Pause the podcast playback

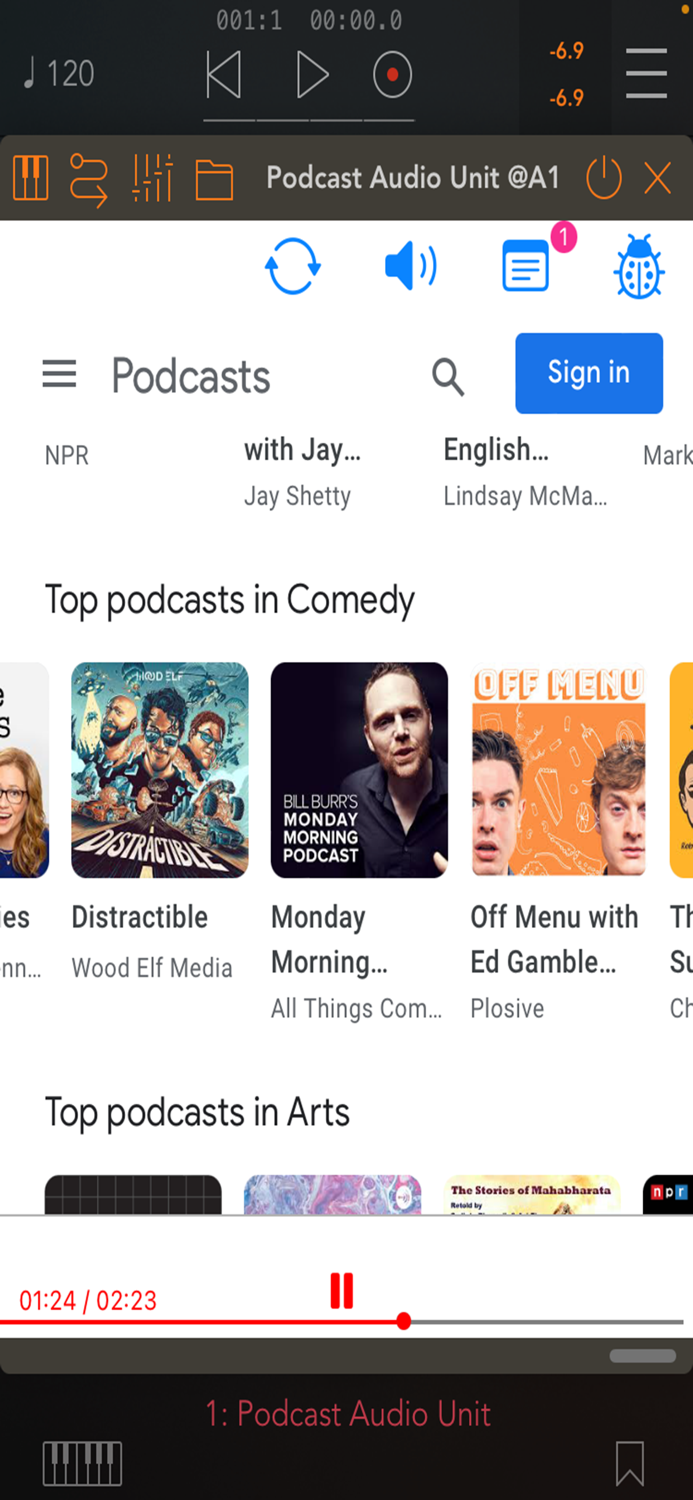(x=342, y=1290)
